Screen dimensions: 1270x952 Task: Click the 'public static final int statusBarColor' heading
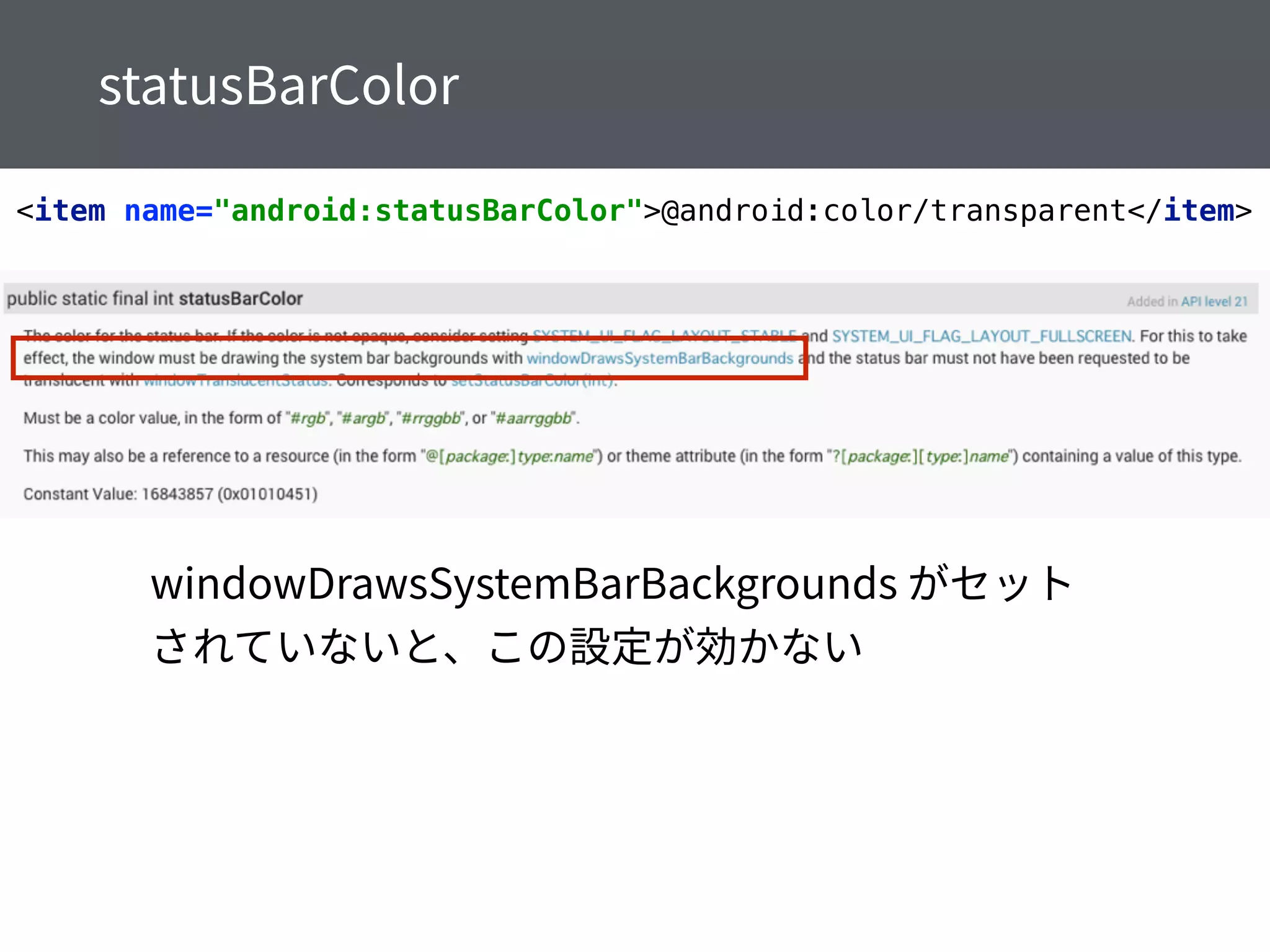tap(155, 299)
